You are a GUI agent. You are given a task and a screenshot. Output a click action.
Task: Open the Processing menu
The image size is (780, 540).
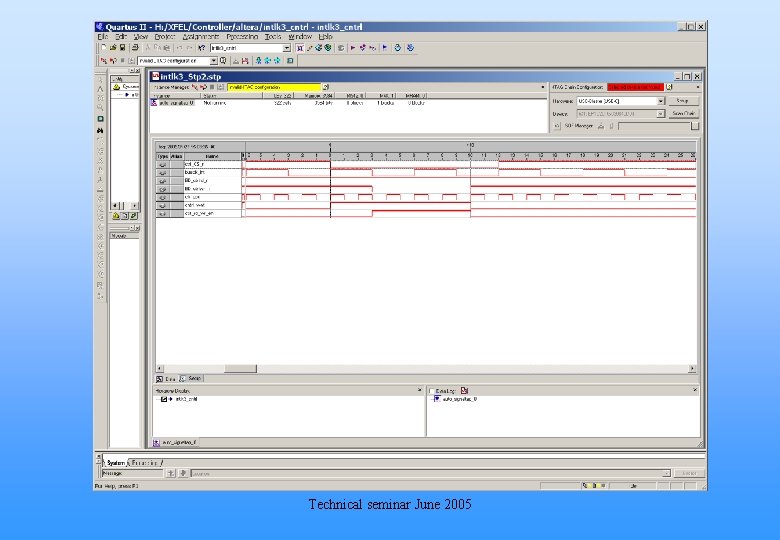click(x=242, y=37)
